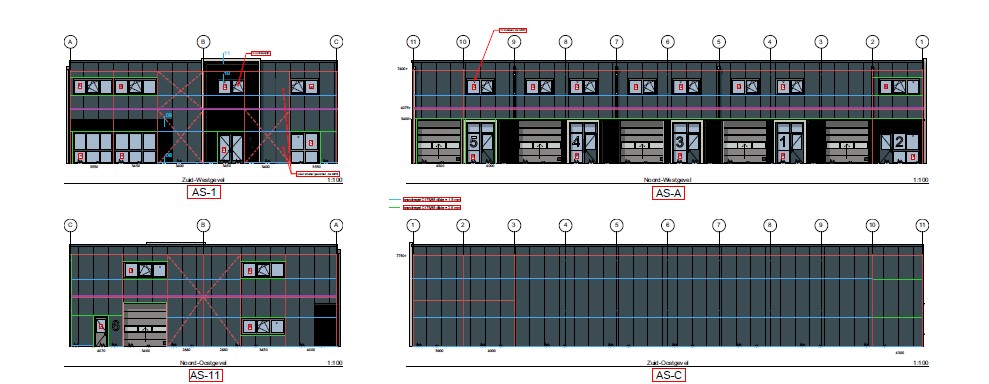Select door number 1 in Noord-Westgevel
Viewport: 989px width, 384px height.
(x=782, y=142)
